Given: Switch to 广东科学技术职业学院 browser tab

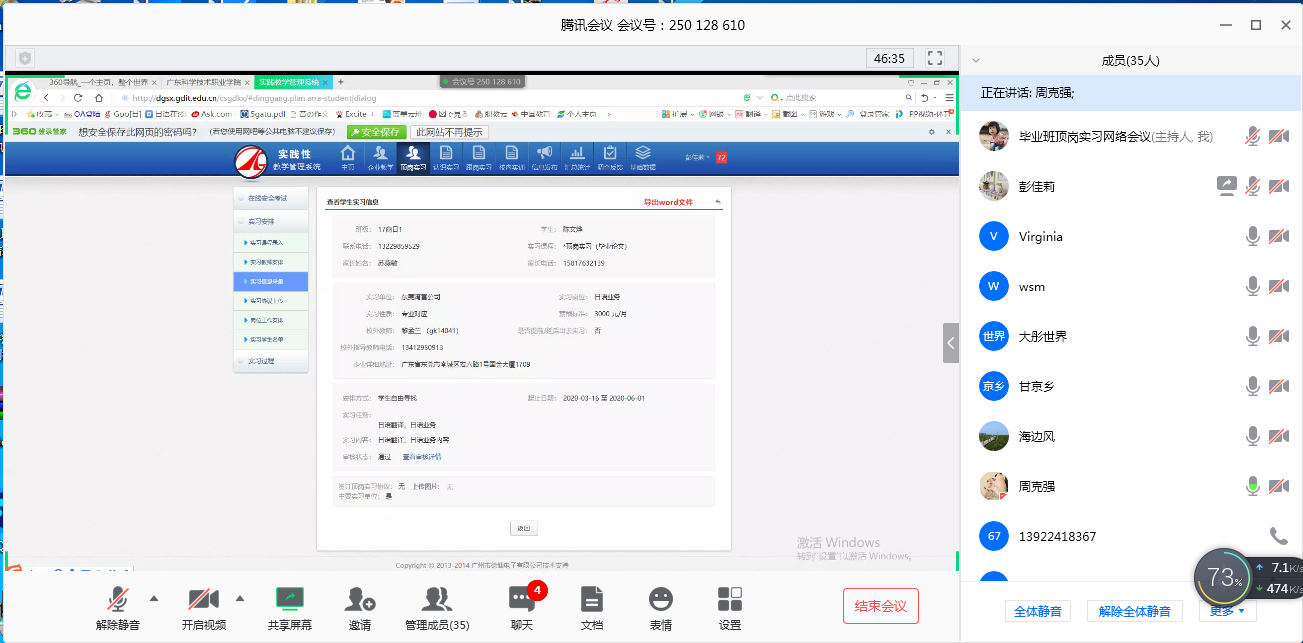Looking at the screenshot, I should pos(206,81).
